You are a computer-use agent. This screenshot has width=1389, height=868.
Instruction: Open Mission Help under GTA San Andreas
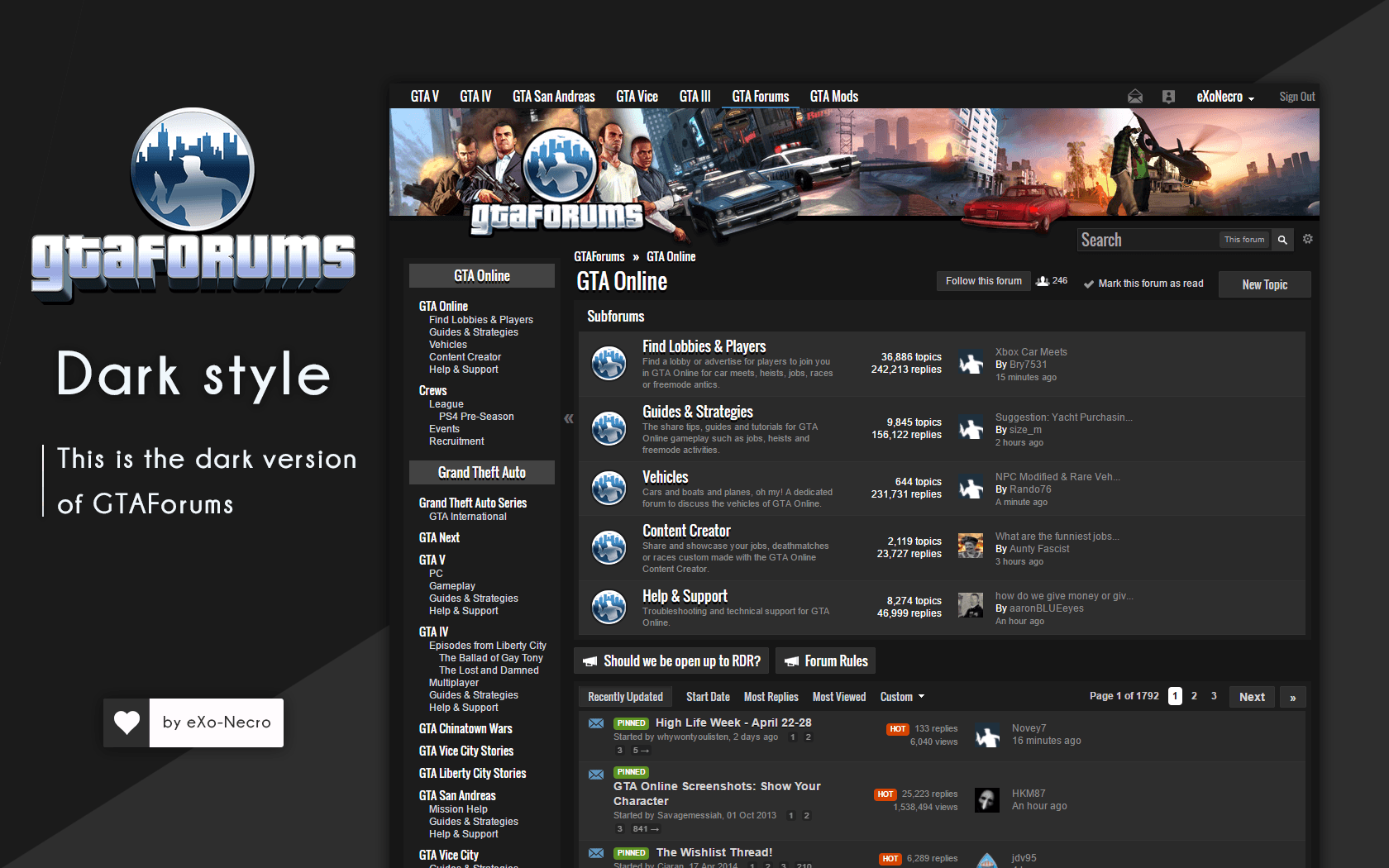tap(458, 809)
